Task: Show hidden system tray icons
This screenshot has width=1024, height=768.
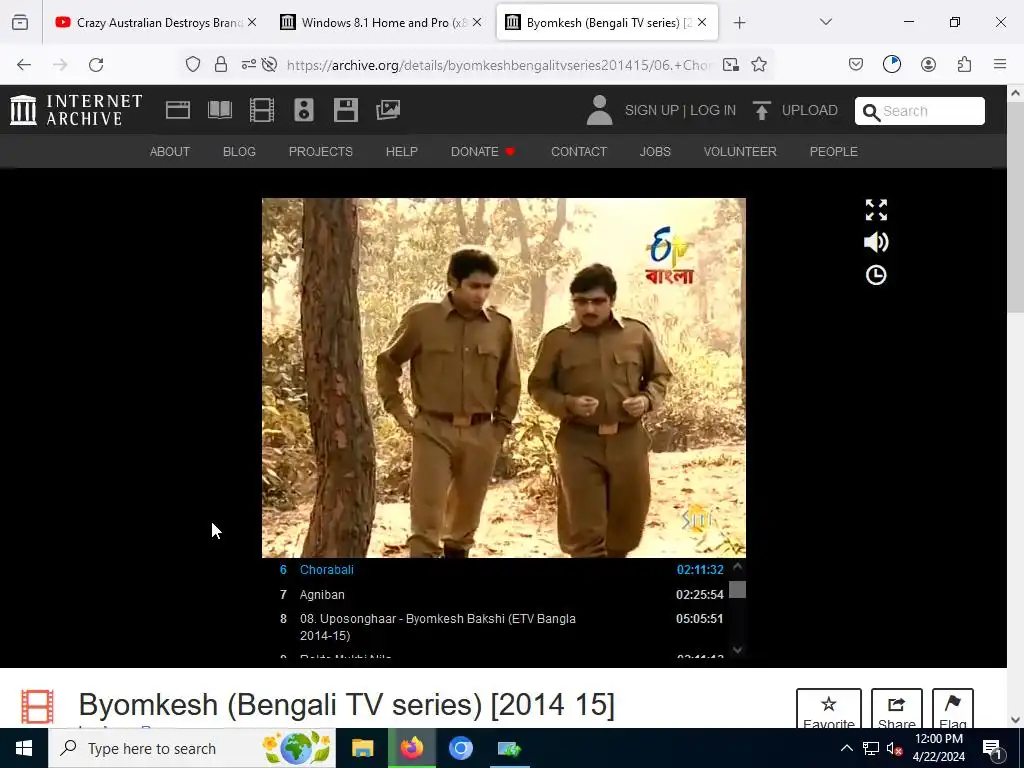Action: click(846, 748)
